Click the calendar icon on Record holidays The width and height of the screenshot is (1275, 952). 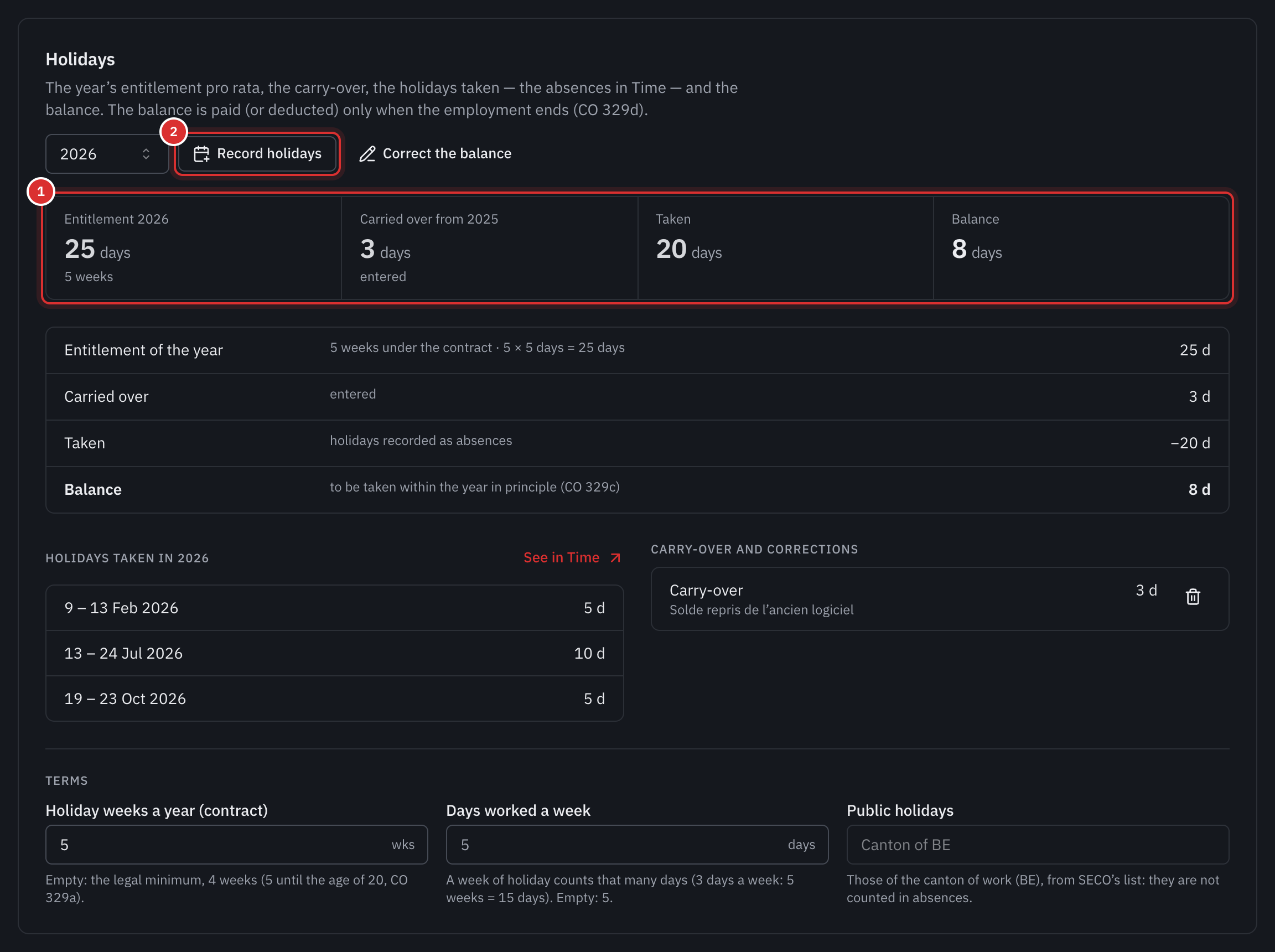(201, 154)
